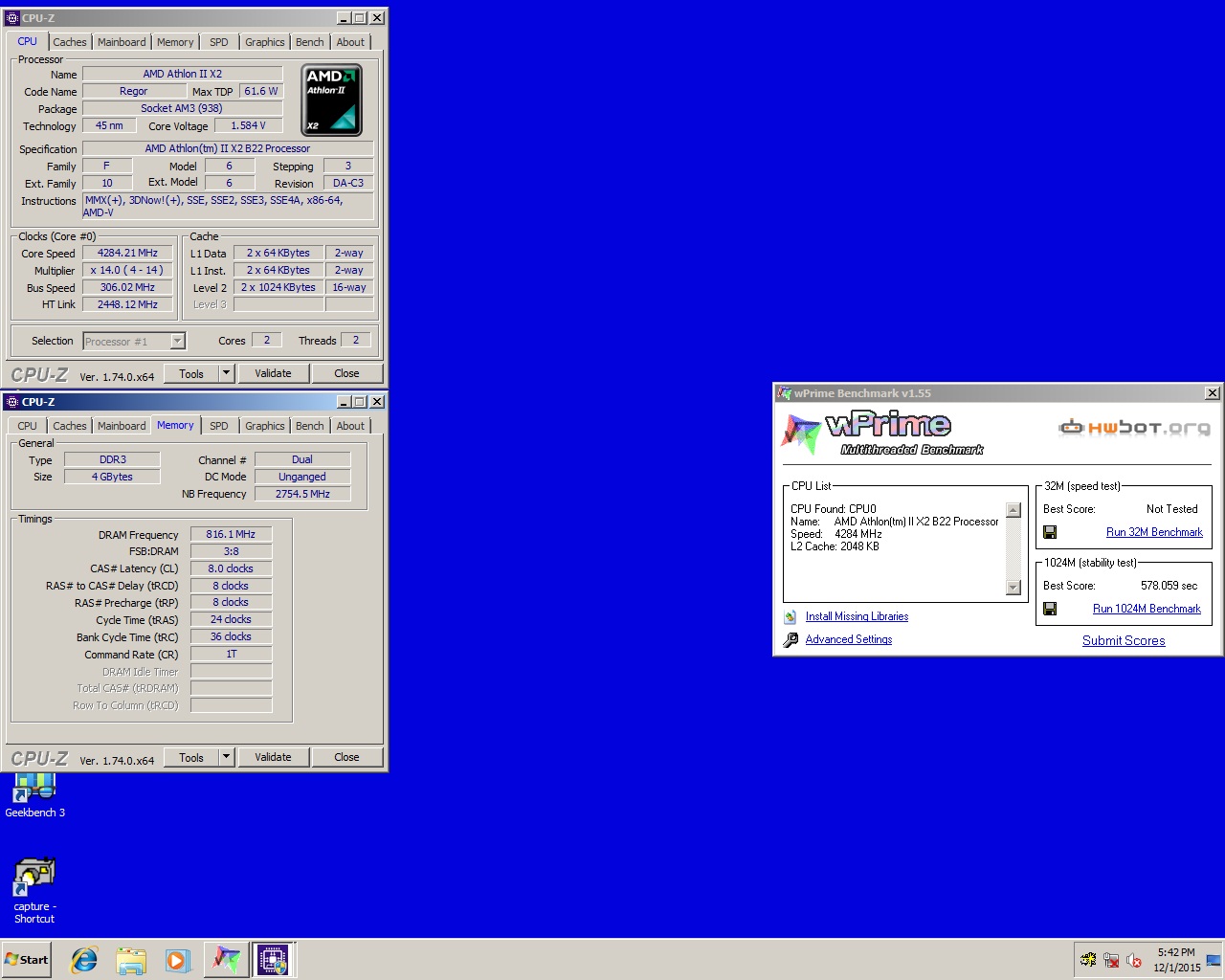
Task: Click the Bus Speed value 306.02 MHz
Action: click(127, 287)
